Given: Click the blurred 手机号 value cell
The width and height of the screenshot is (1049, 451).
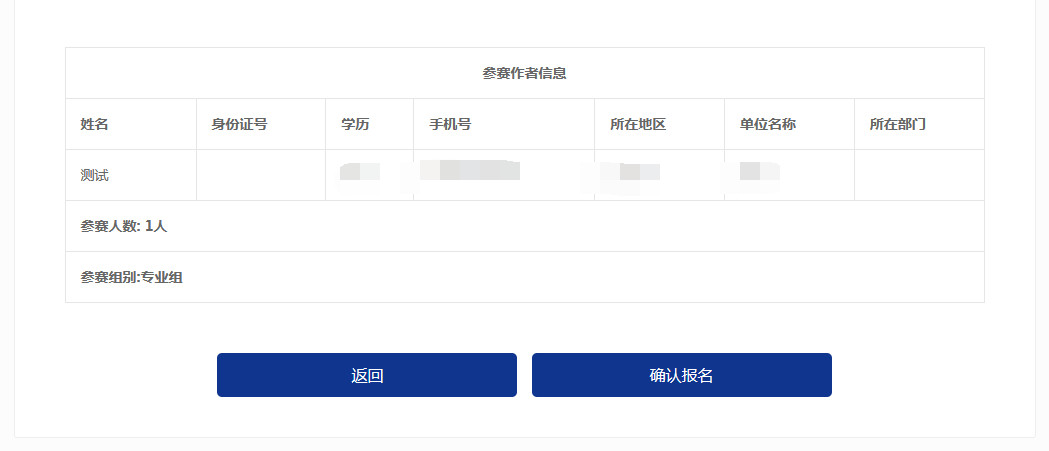Looking at the screenshot, I should [470, 170].
